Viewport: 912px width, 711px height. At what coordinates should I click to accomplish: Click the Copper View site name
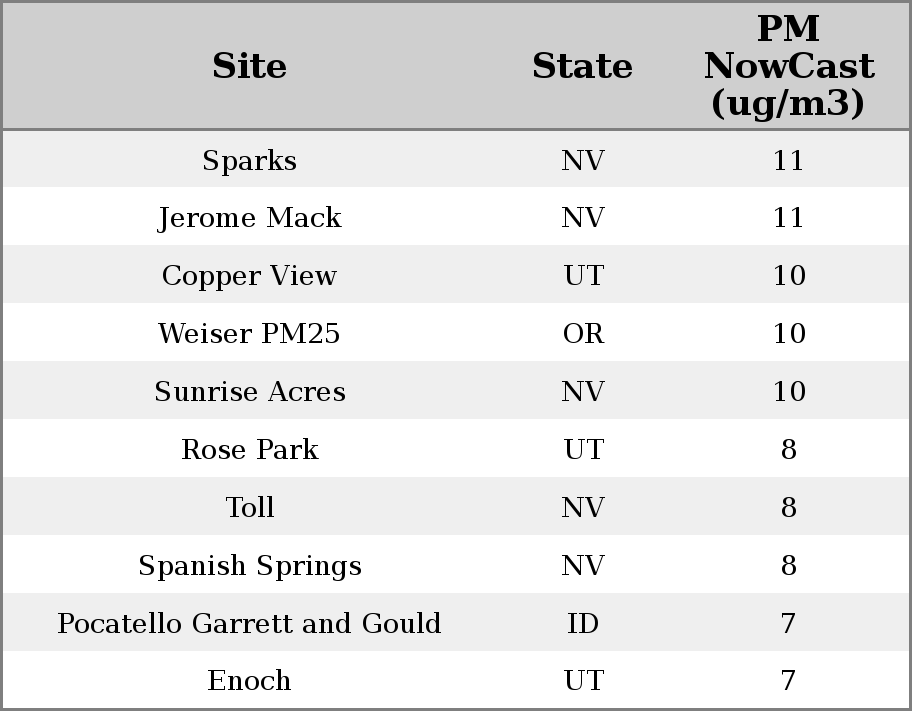(x=249, y=276)
